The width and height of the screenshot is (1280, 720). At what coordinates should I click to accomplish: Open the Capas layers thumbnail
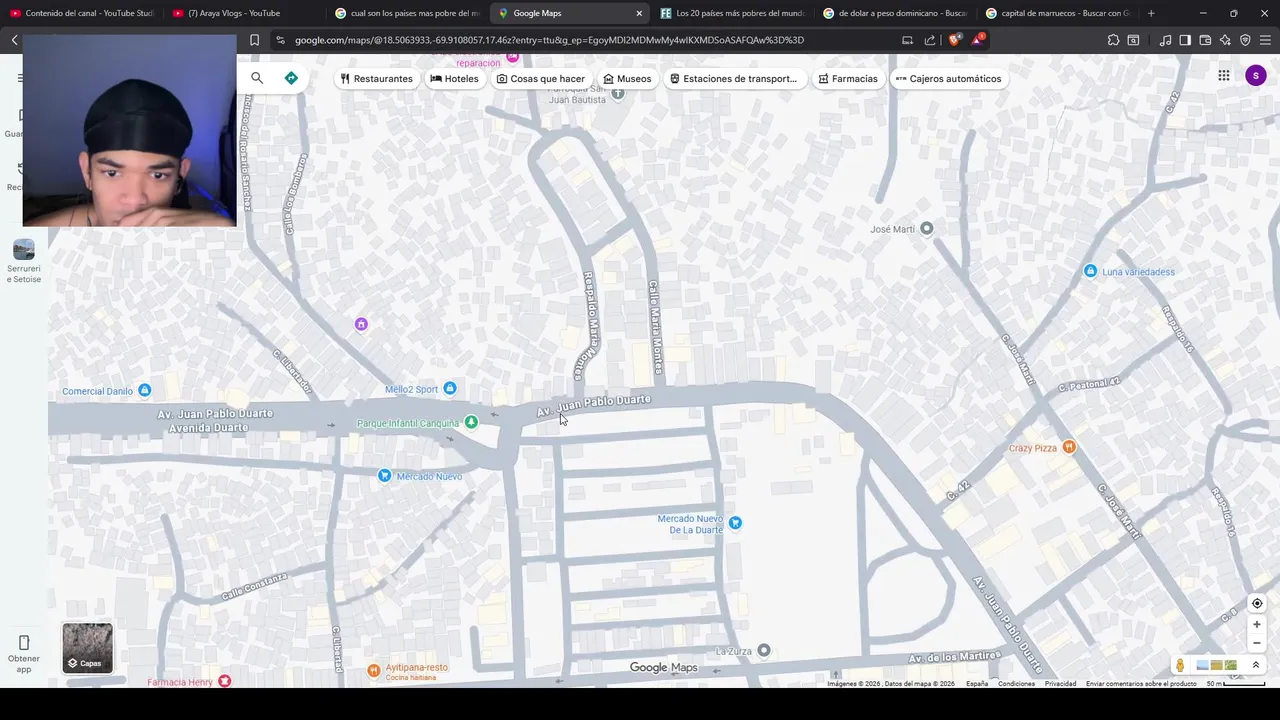88,647
